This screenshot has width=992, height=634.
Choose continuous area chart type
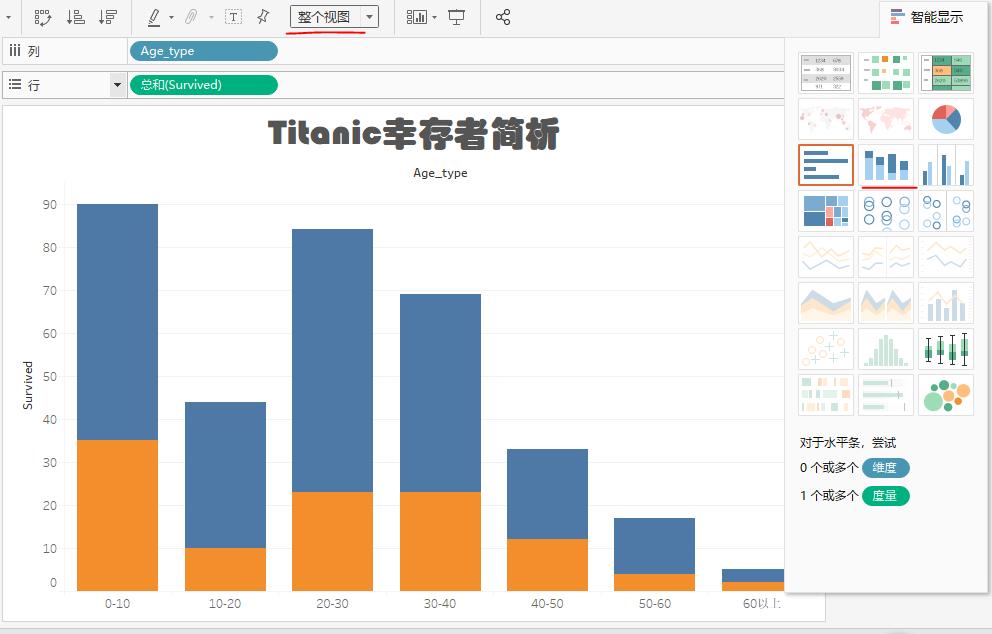[x=826, y=303]
